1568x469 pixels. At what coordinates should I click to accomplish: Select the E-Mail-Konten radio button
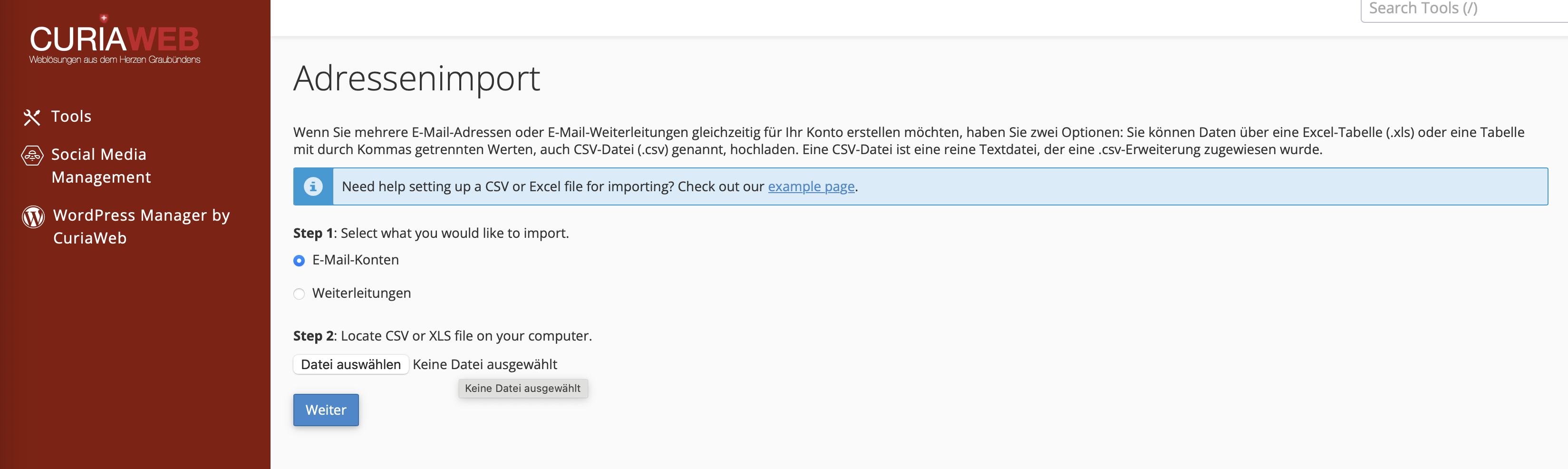(x=299, y=261)
